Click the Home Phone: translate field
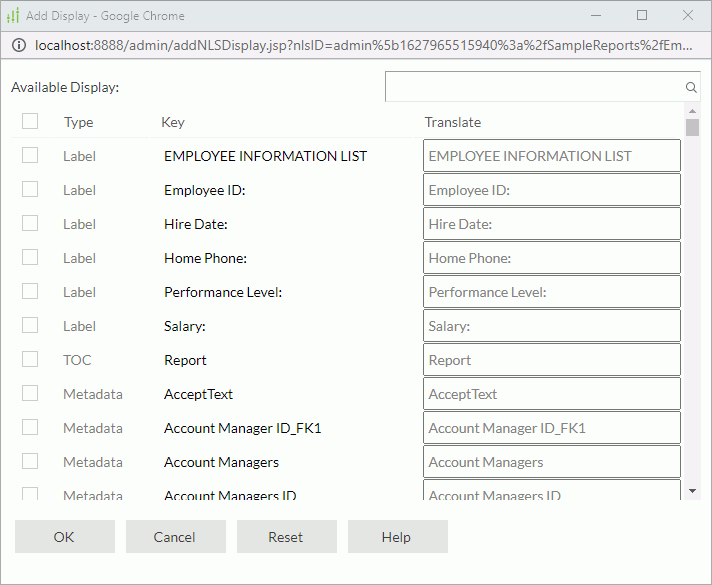 click(551, 258)
